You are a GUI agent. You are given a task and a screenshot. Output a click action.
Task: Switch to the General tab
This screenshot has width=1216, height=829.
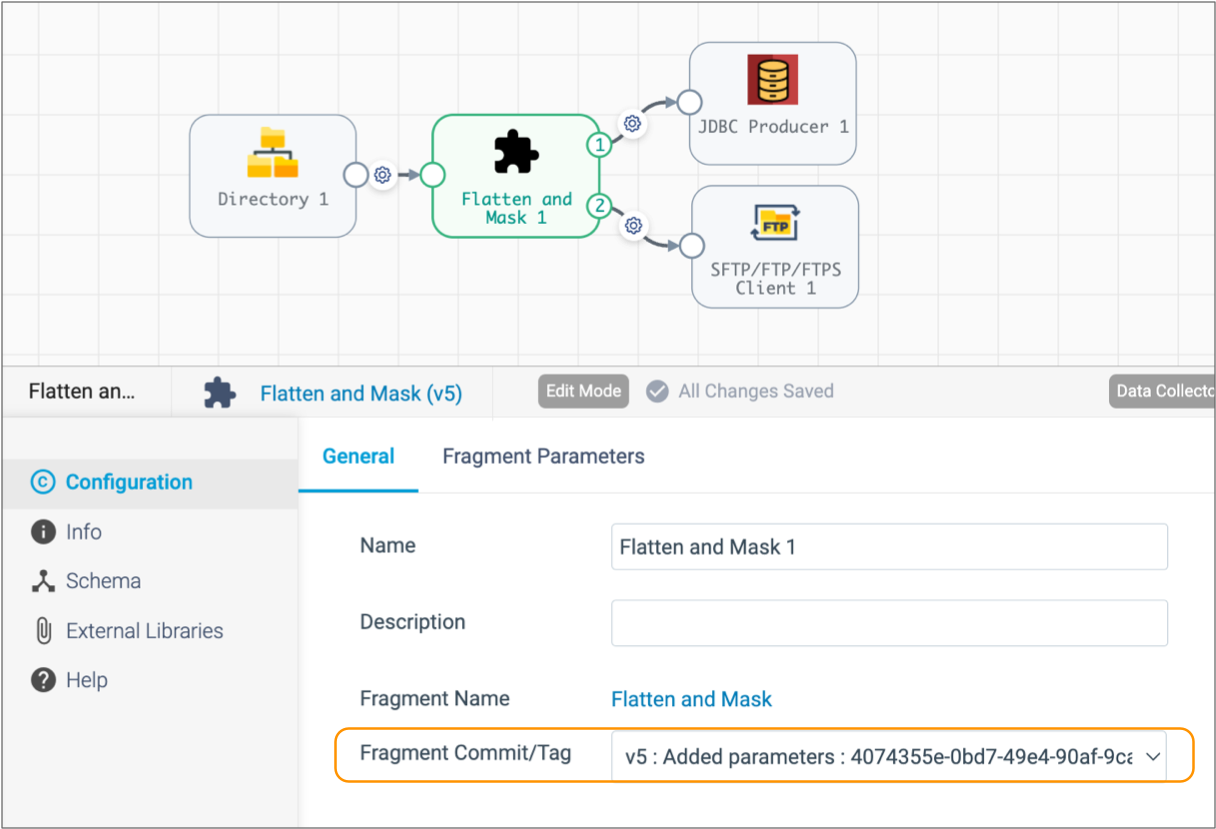[x=358, y=457]
